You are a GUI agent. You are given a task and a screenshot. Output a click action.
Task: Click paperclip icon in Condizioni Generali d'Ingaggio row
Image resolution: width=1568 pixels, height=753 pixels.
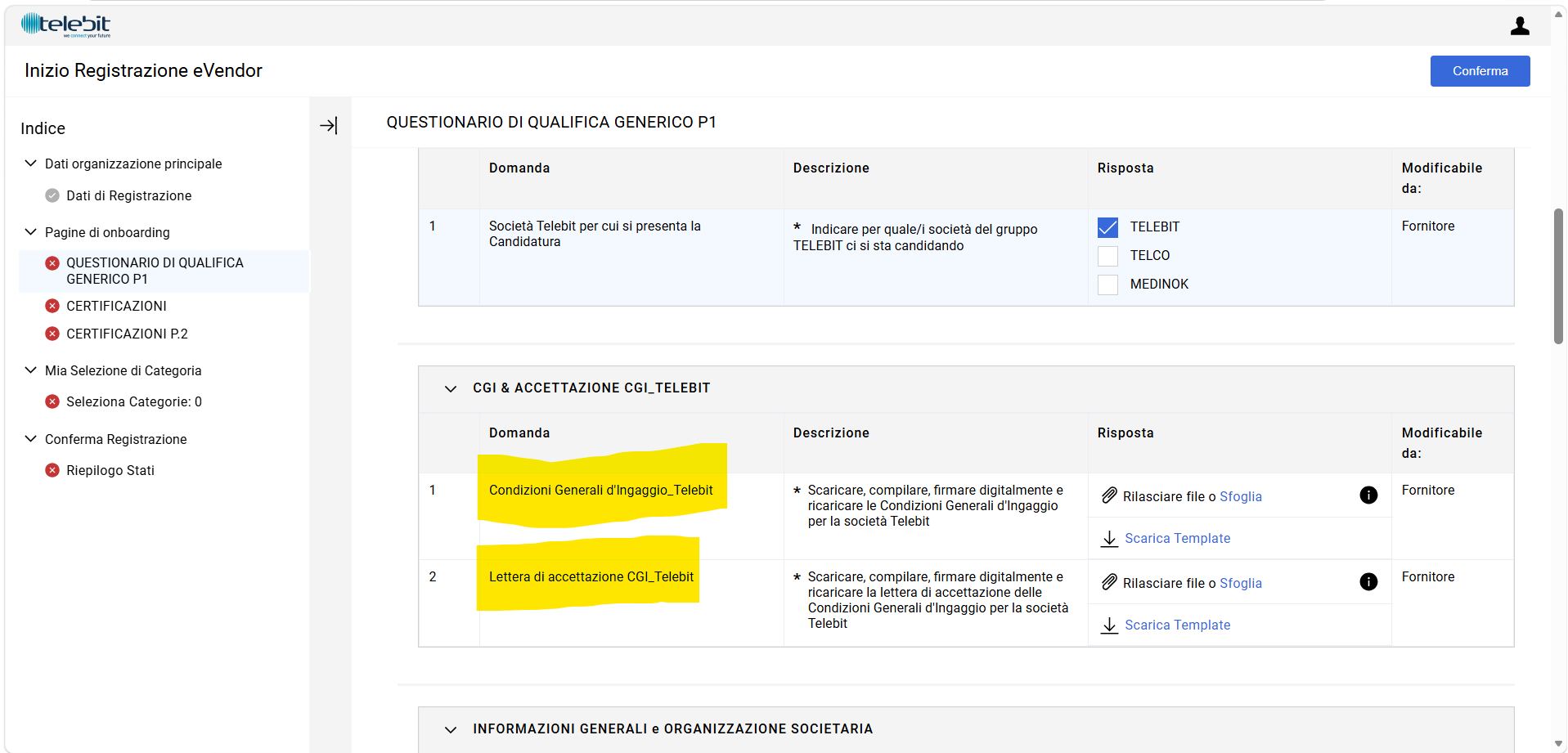coord(1109,495)
